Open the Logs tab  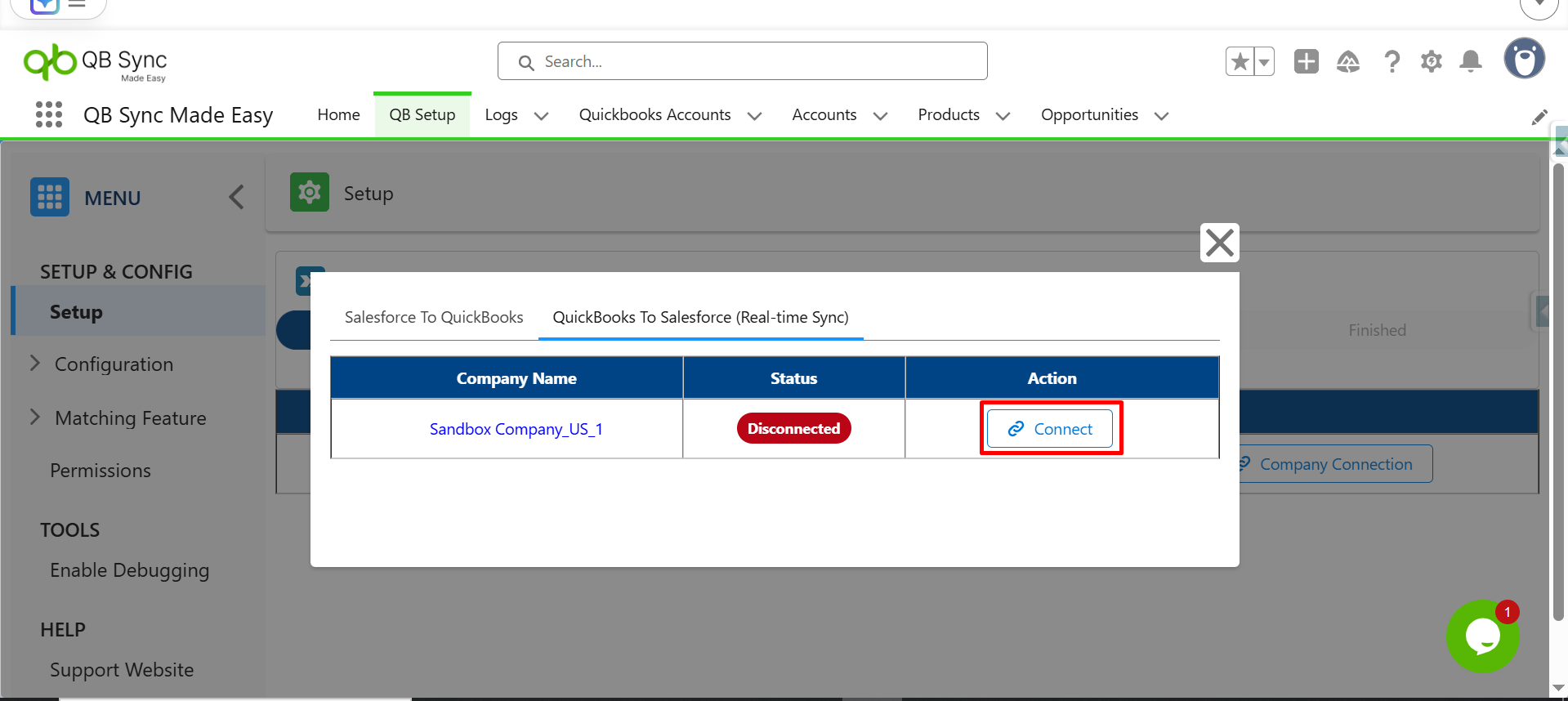(501, 115)
